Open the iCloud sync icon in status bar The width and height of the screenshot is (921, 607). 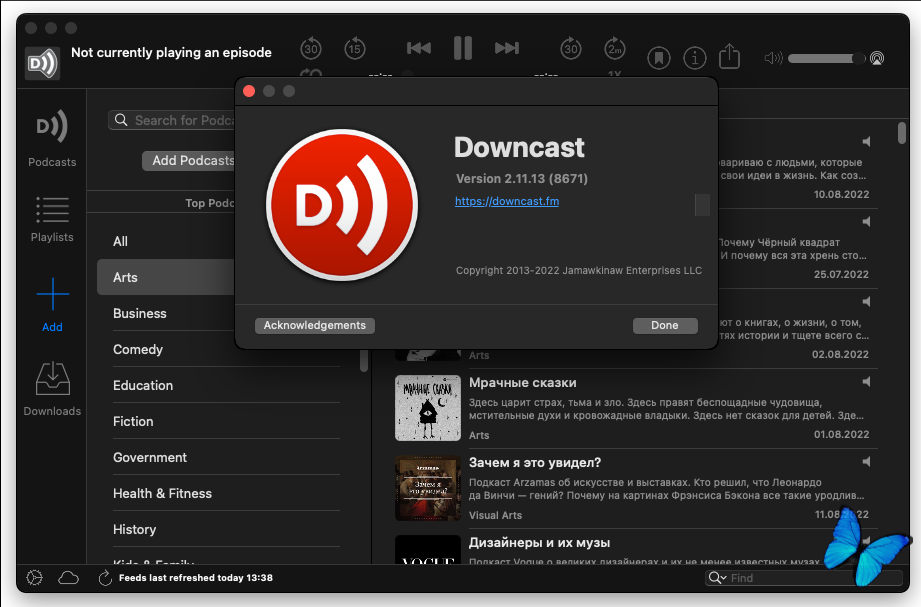(68, 578)
